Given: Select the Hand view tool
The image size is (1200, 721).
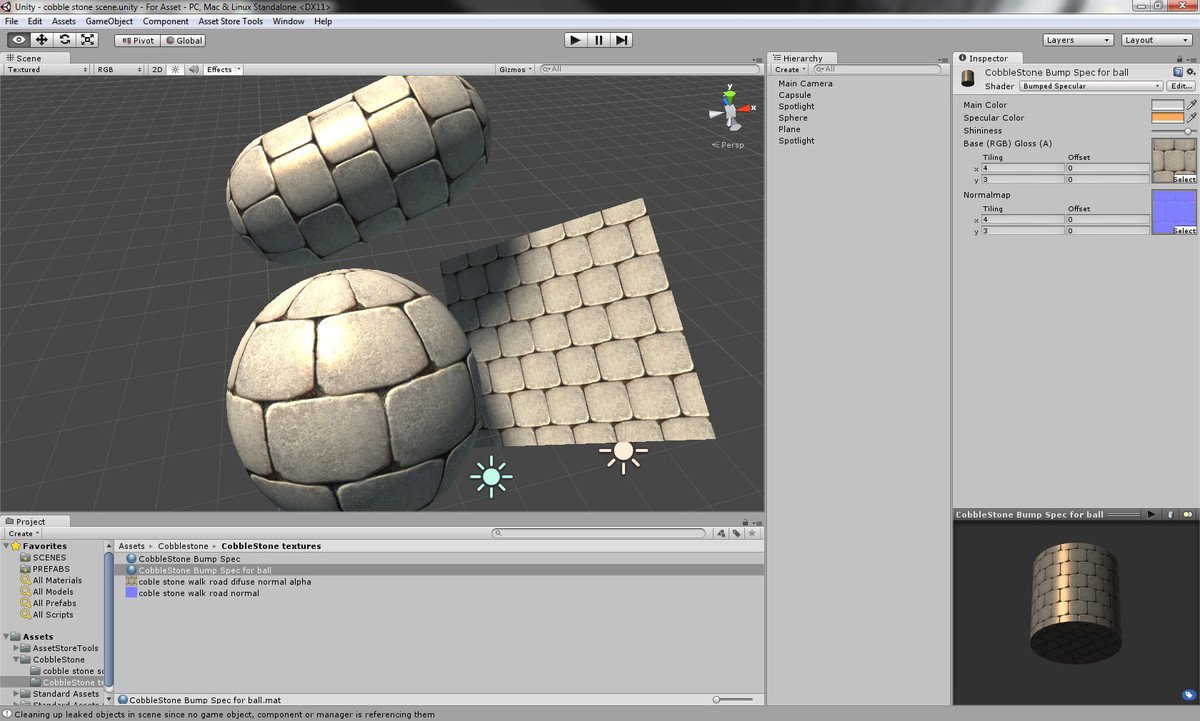Looking at the screenshot, I should 15,39.
